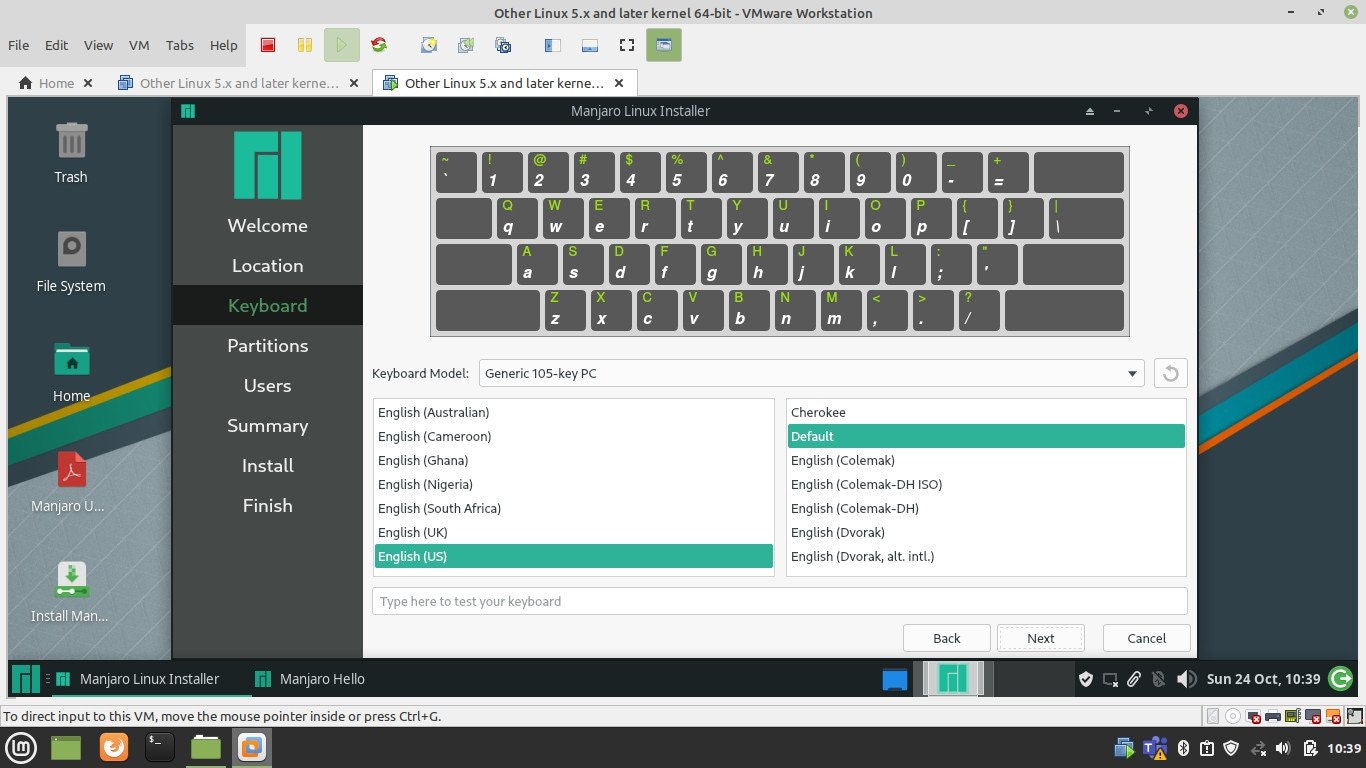Open the Help menu

pyautogui.click(x=224, y=45)
